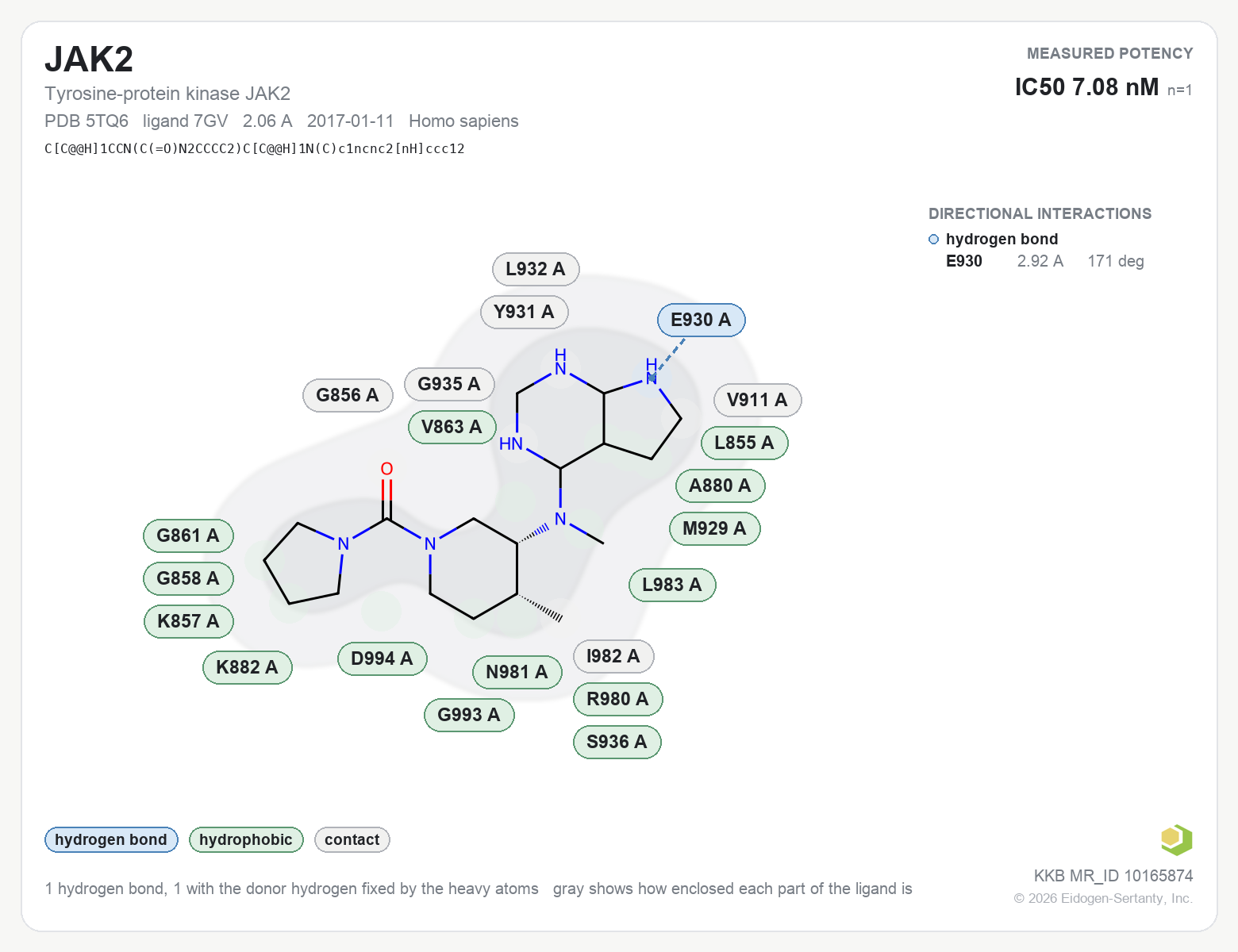This screenshot has height=952, width=1238.
Task: Click the G858 A residue tag
Action: 188,578
